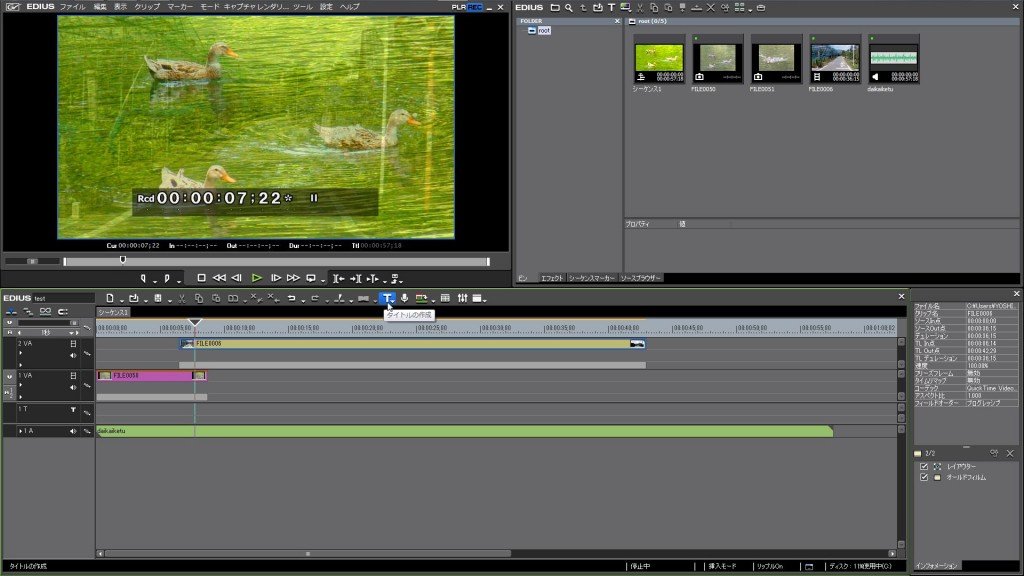Click the Set In point icon in player

[143, 278]
